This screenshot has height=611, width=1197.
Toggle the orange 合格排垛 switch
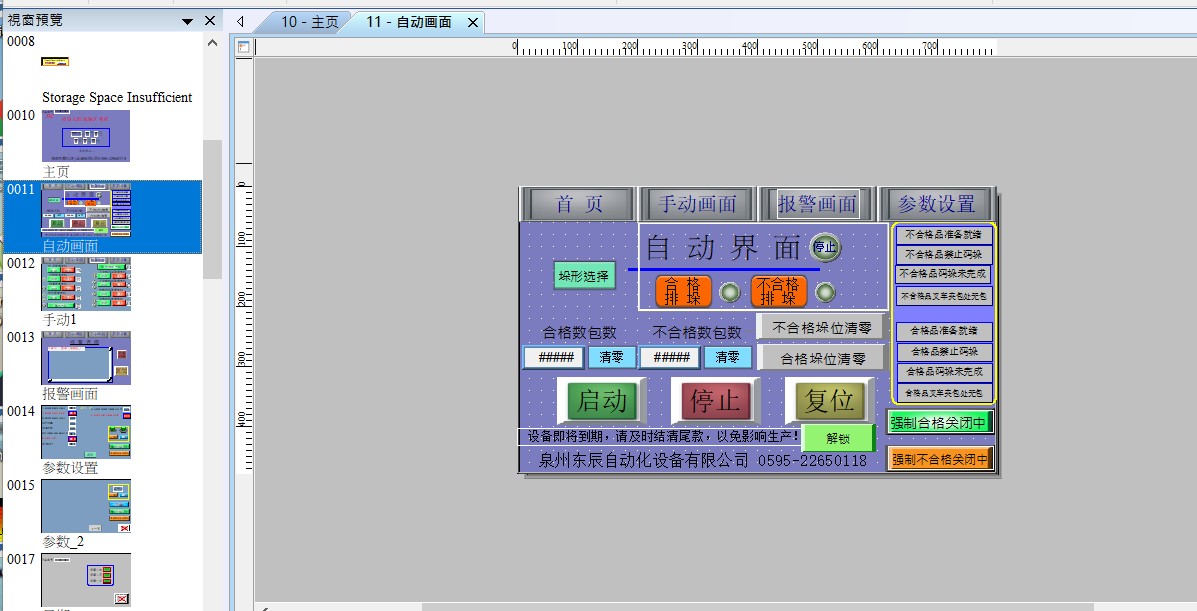(683, 291)
